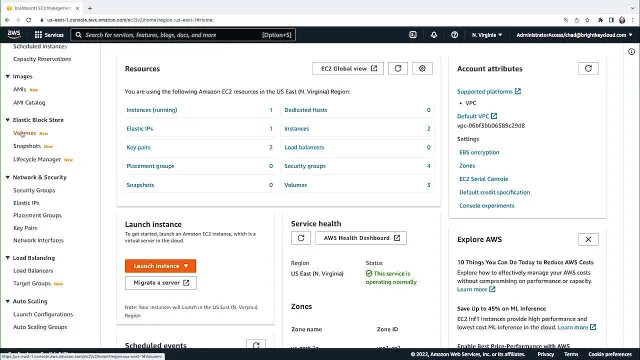640x360 pixels.
Task: Refresh the Resources panel
Action: point(398,69)
